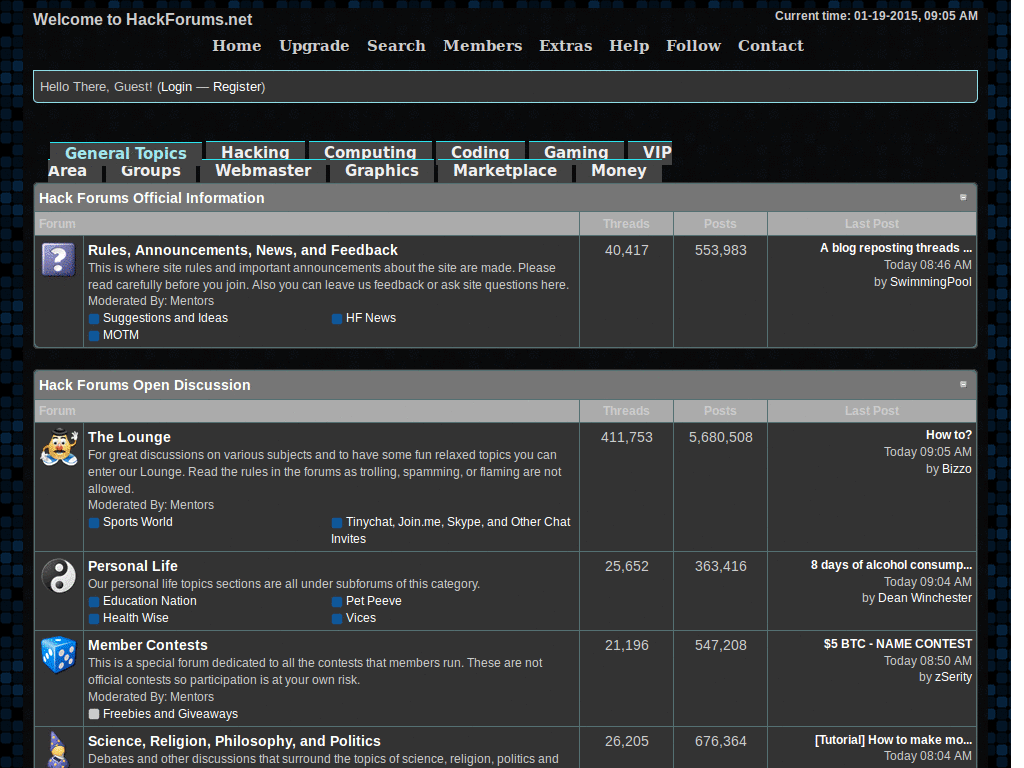
Task: Open the Education Nation subforum
Action: point(150,601)
